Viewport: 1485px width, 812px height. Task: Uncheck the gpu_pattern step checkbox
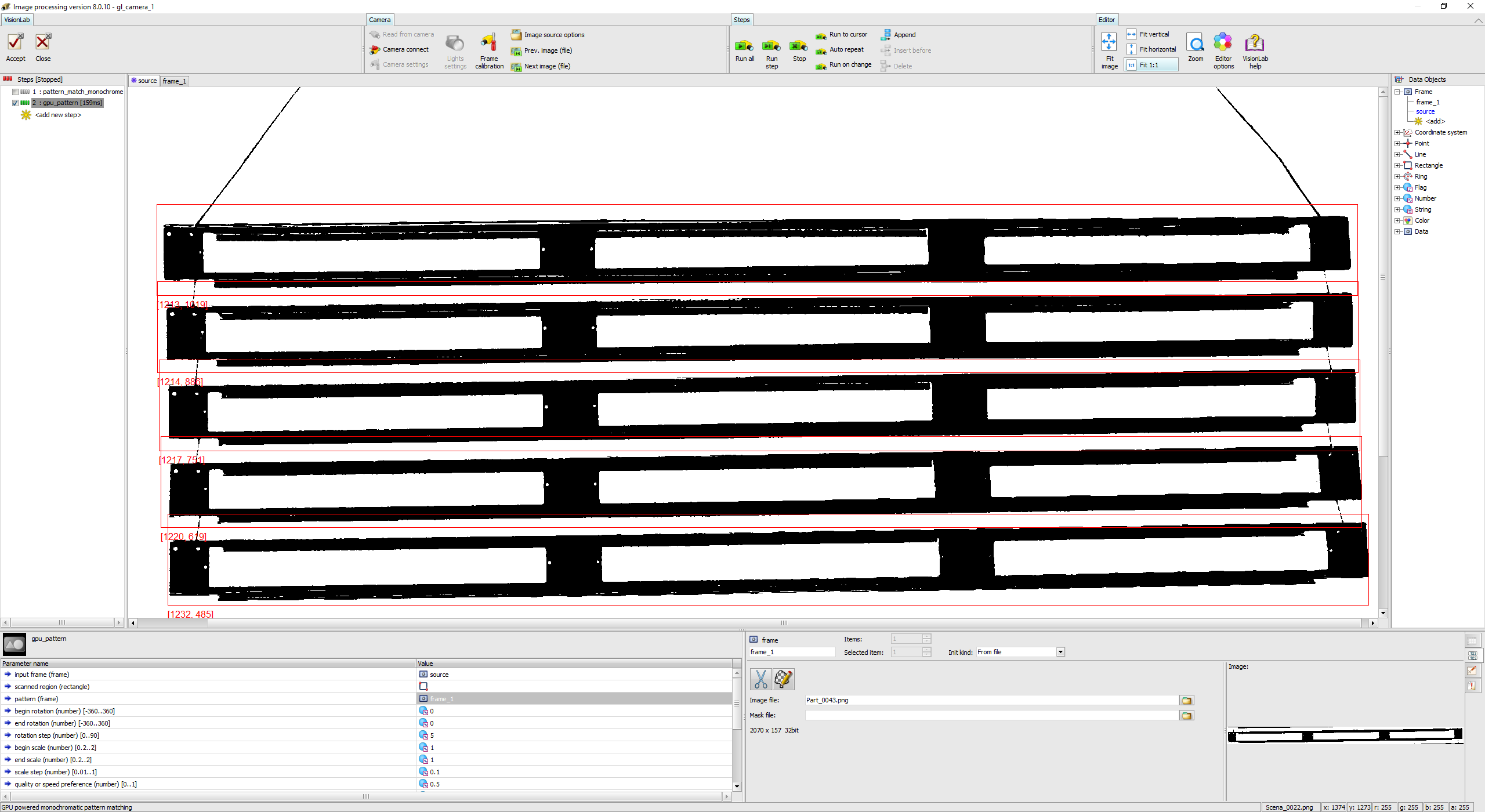click(x=16, y=103)
